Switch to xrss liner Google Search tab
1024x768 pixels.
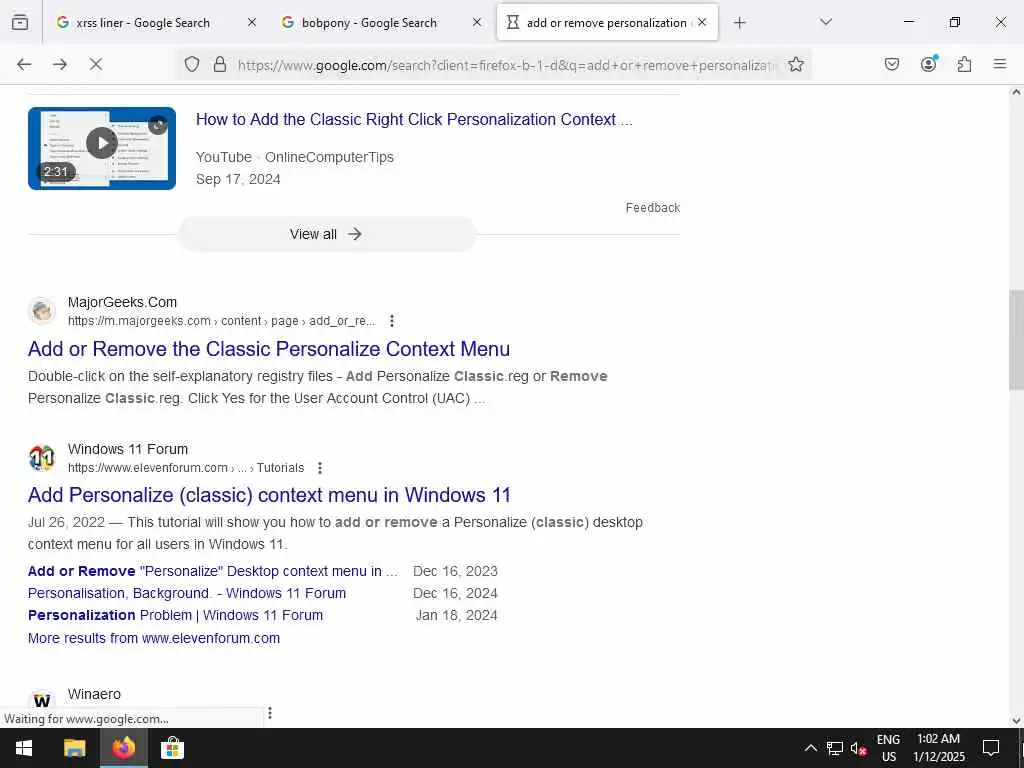(143, 23)
